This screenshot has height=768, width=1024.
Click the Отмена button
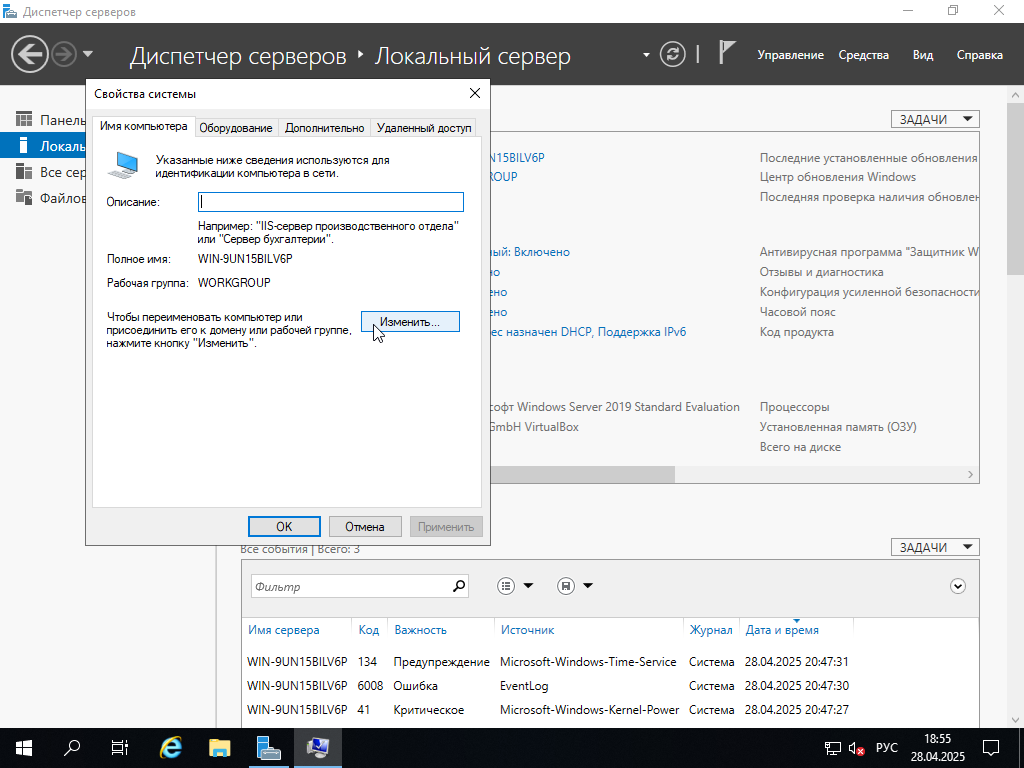click(x=364, y=526)
